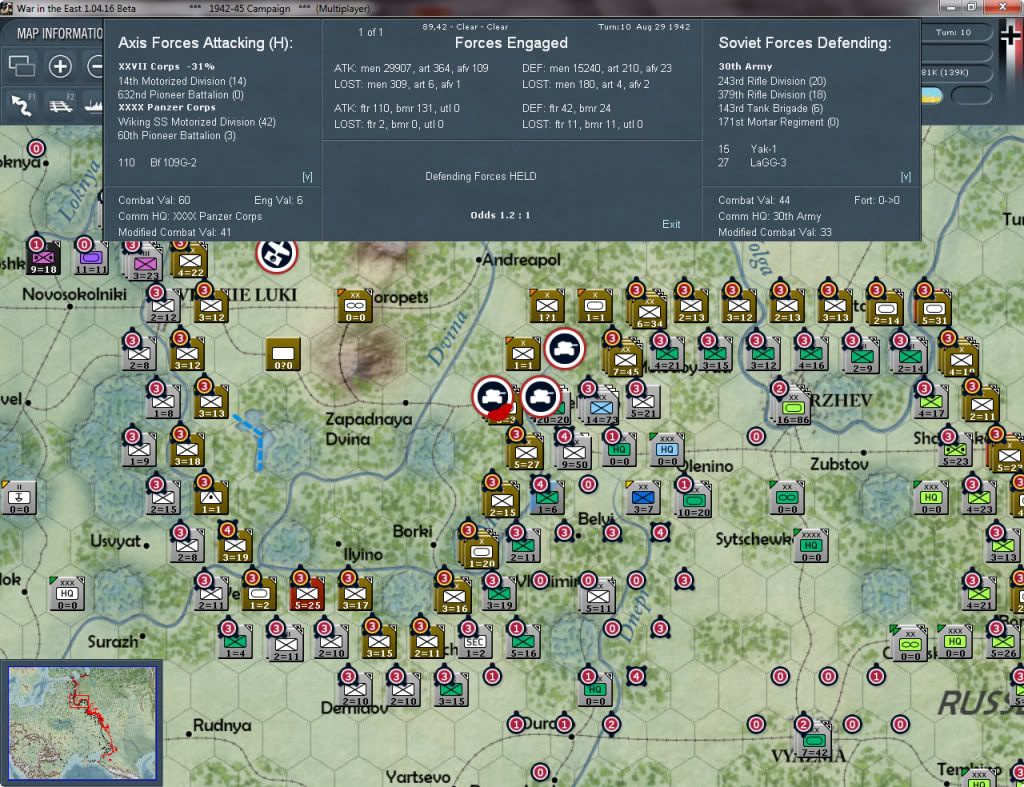Image resolution: width=1024 pixels, height=787 pixels.
Task: Select the 1=1 mountain unit counter
Action: (x=211, y=498)
